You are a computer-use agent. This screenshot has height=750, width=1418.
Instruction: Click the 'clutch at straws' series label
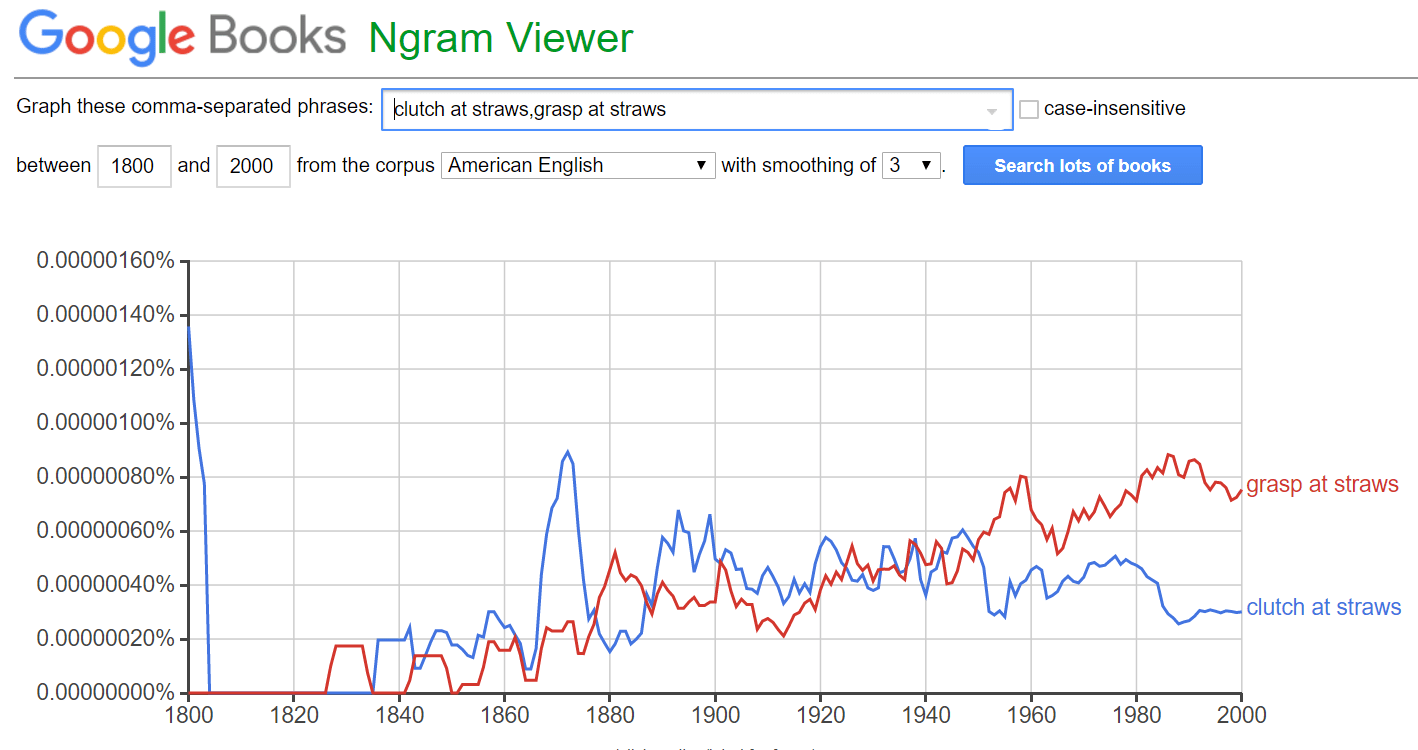[x=1323, y=607]
